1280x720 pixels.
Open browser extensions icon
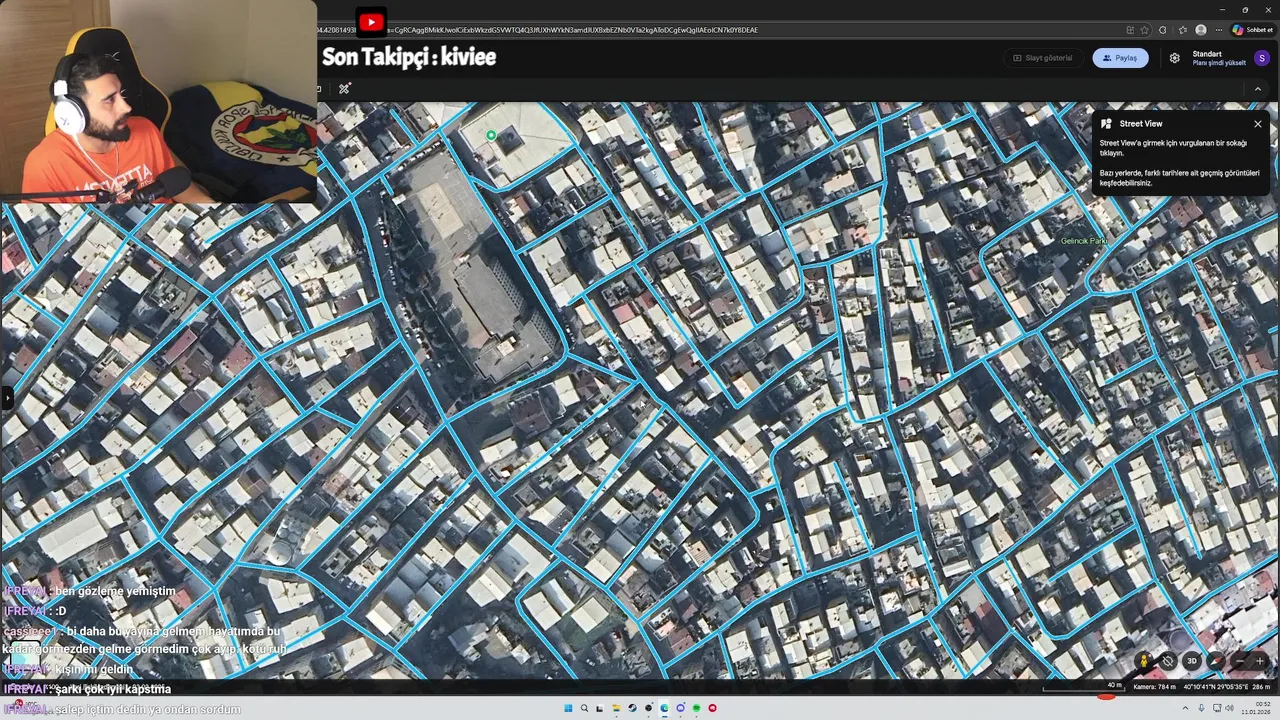coord(1163,30)
